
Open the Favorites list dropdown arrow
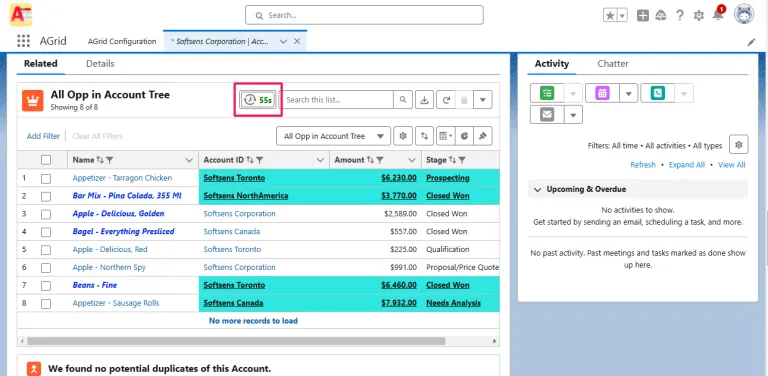tap(623, 15)
